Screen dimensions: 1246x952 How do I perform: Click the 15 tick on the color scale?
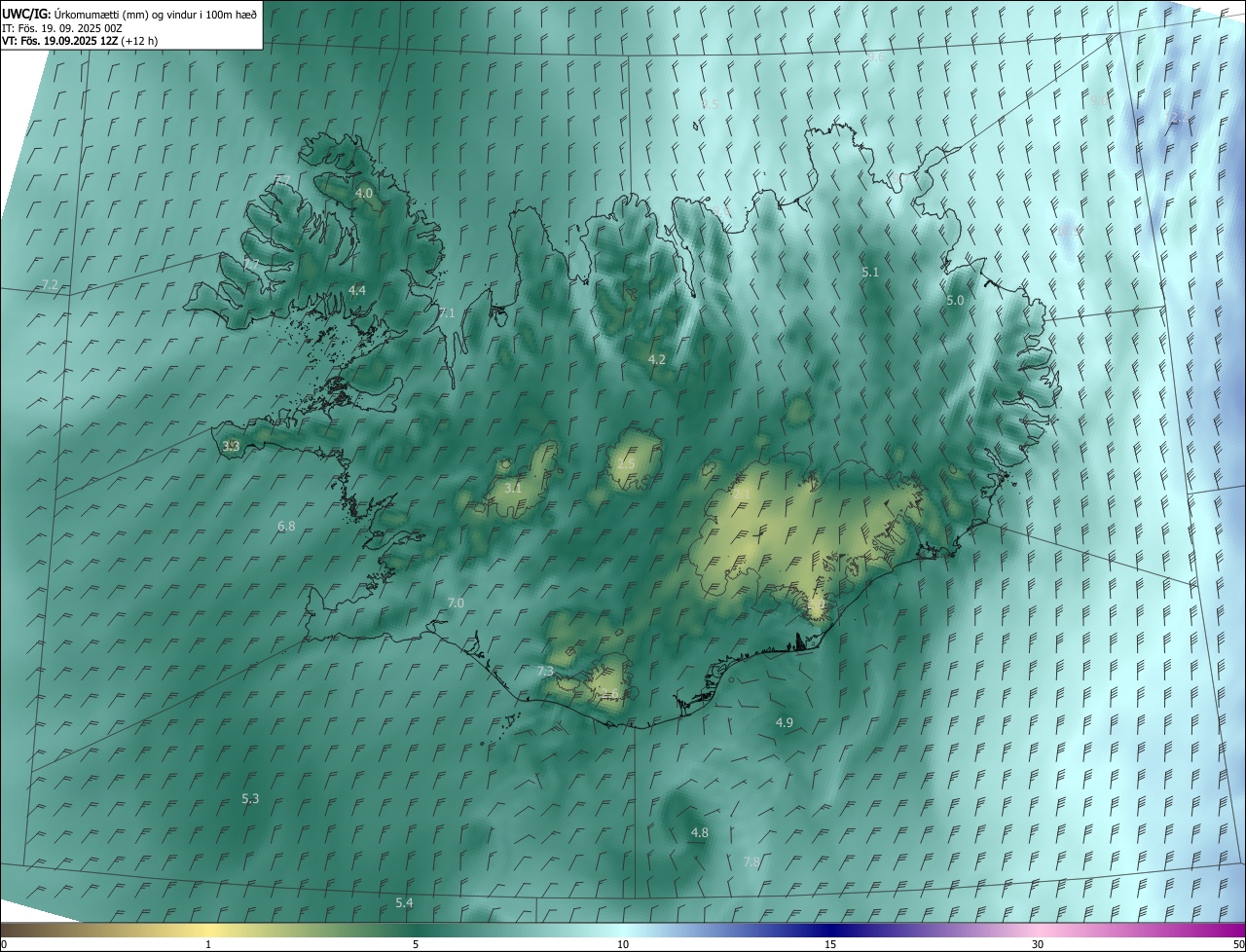click(830, 945)
